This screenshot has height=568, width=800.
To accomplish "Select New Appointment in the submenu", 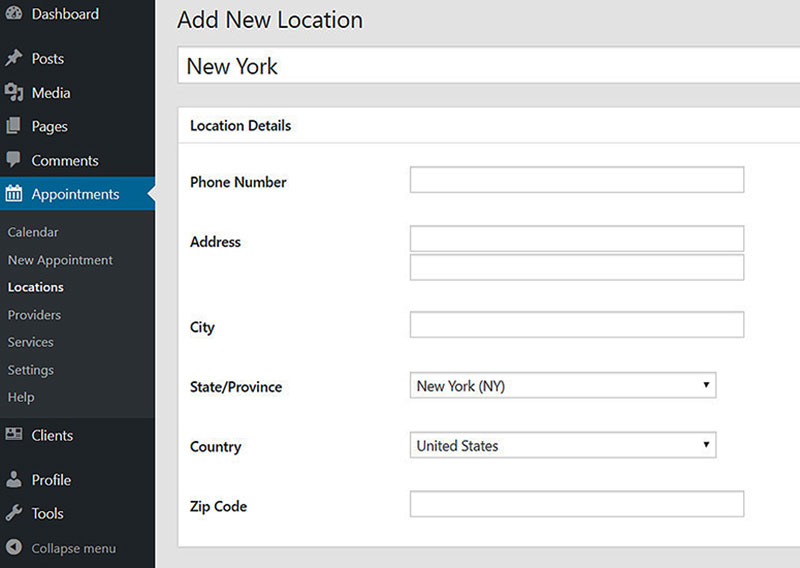I will (x=60, y=260).
